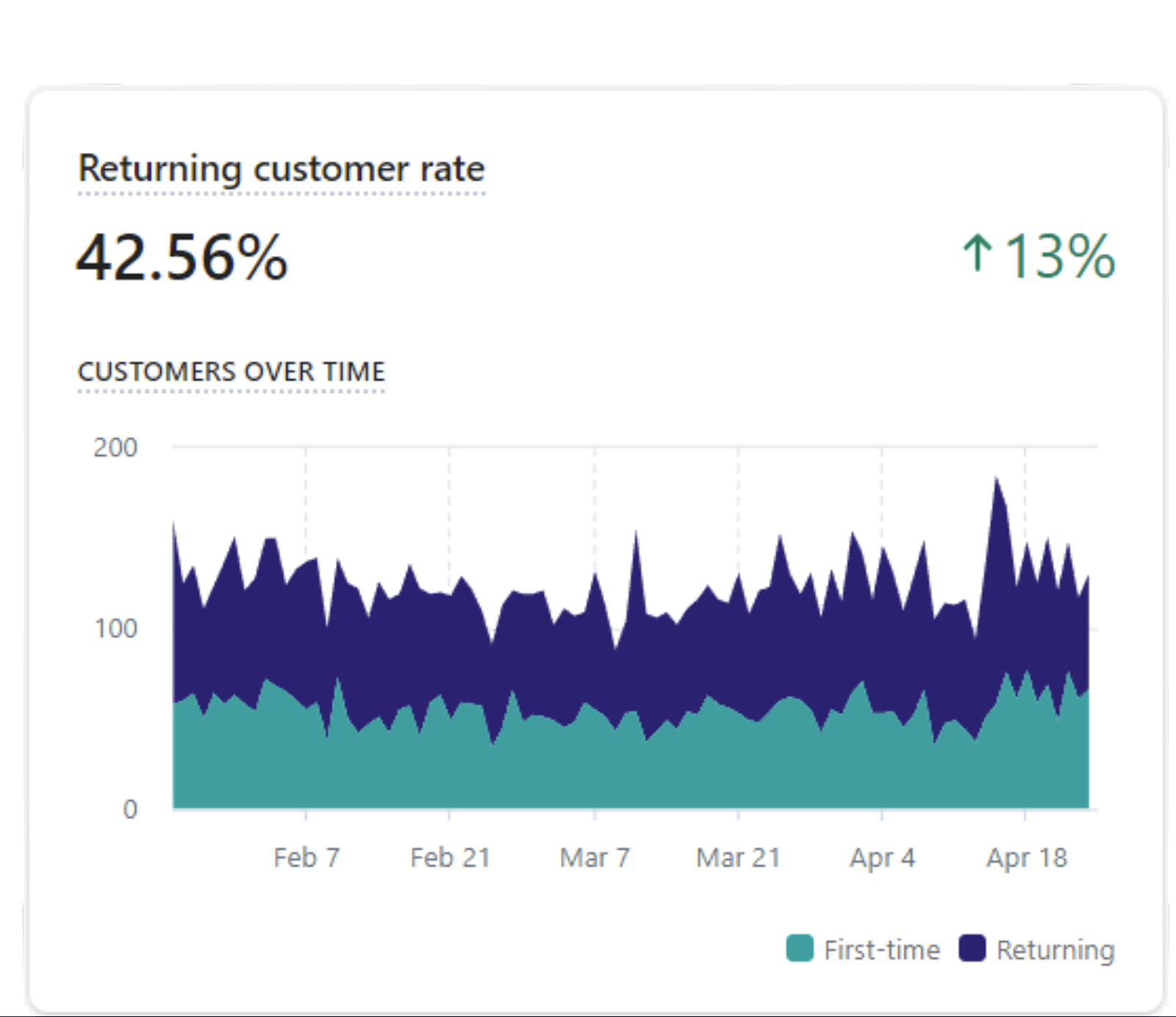
Task: Click the 0 y-axis value
Action: pyautogui.click(x=130, y=810)
